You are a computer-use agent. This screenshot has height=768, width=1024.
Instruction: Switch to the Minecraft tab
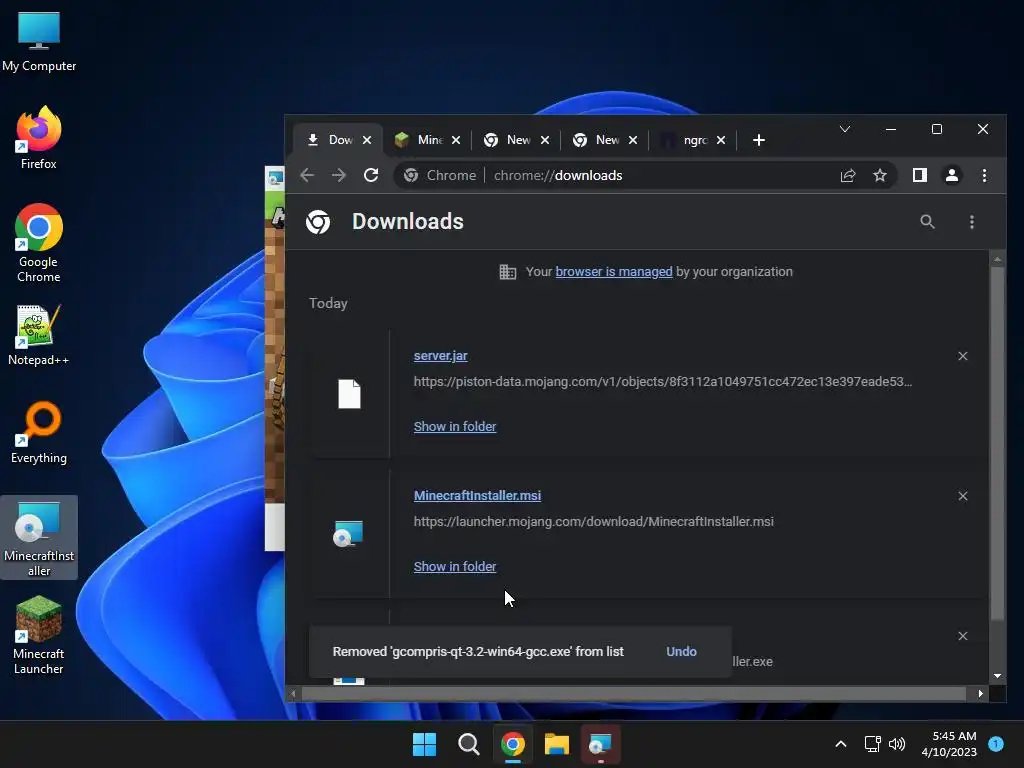point(429,140)
